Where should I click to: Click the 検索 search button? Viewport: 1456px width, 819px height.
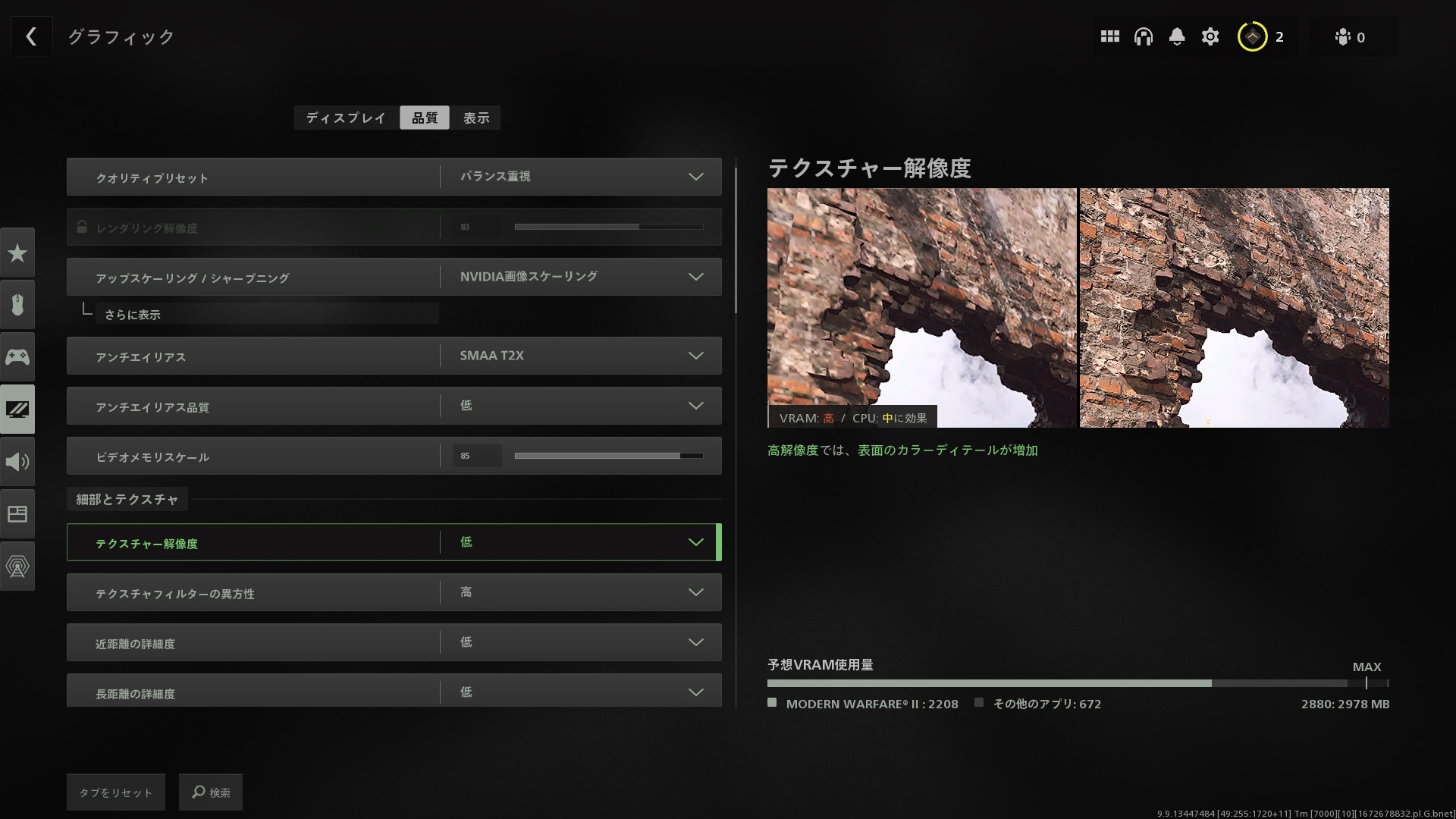click(x=210, y=792)
